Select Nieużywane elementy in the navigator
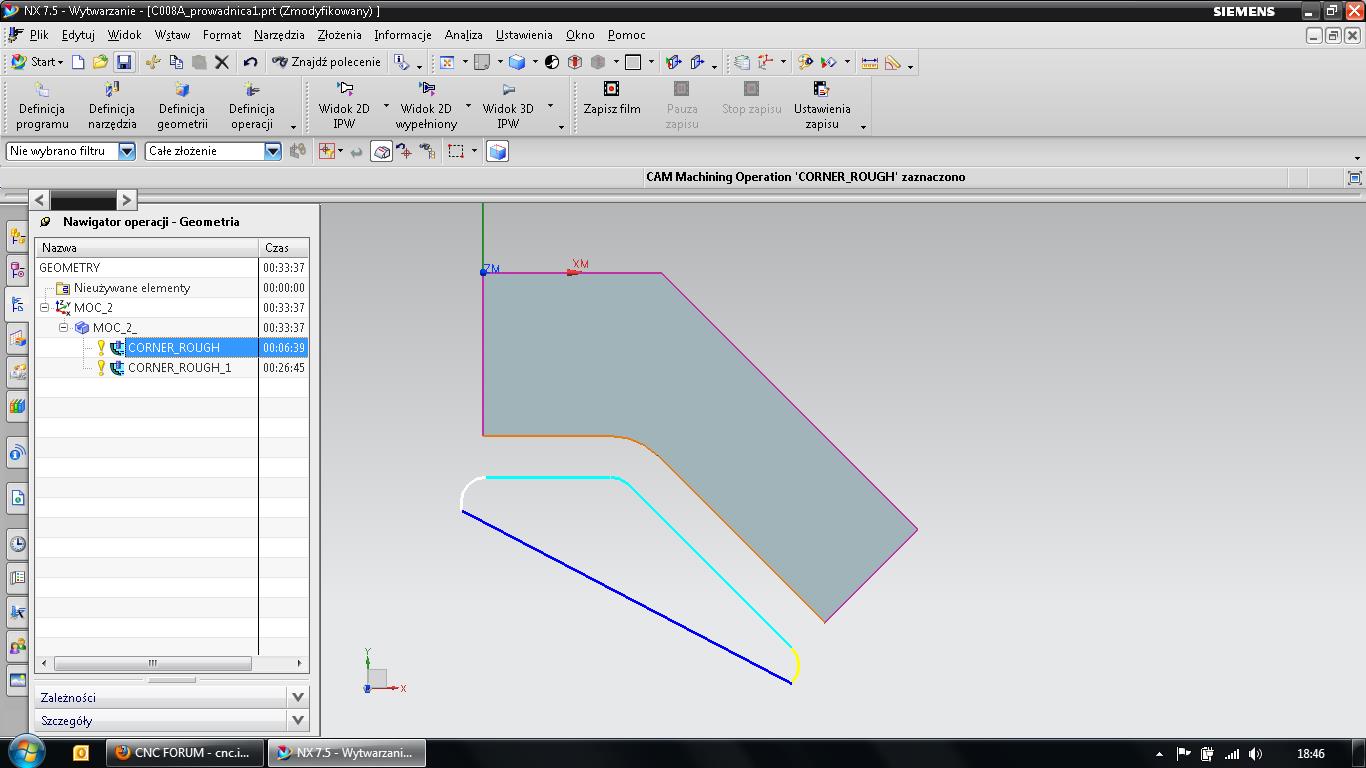 131,287
